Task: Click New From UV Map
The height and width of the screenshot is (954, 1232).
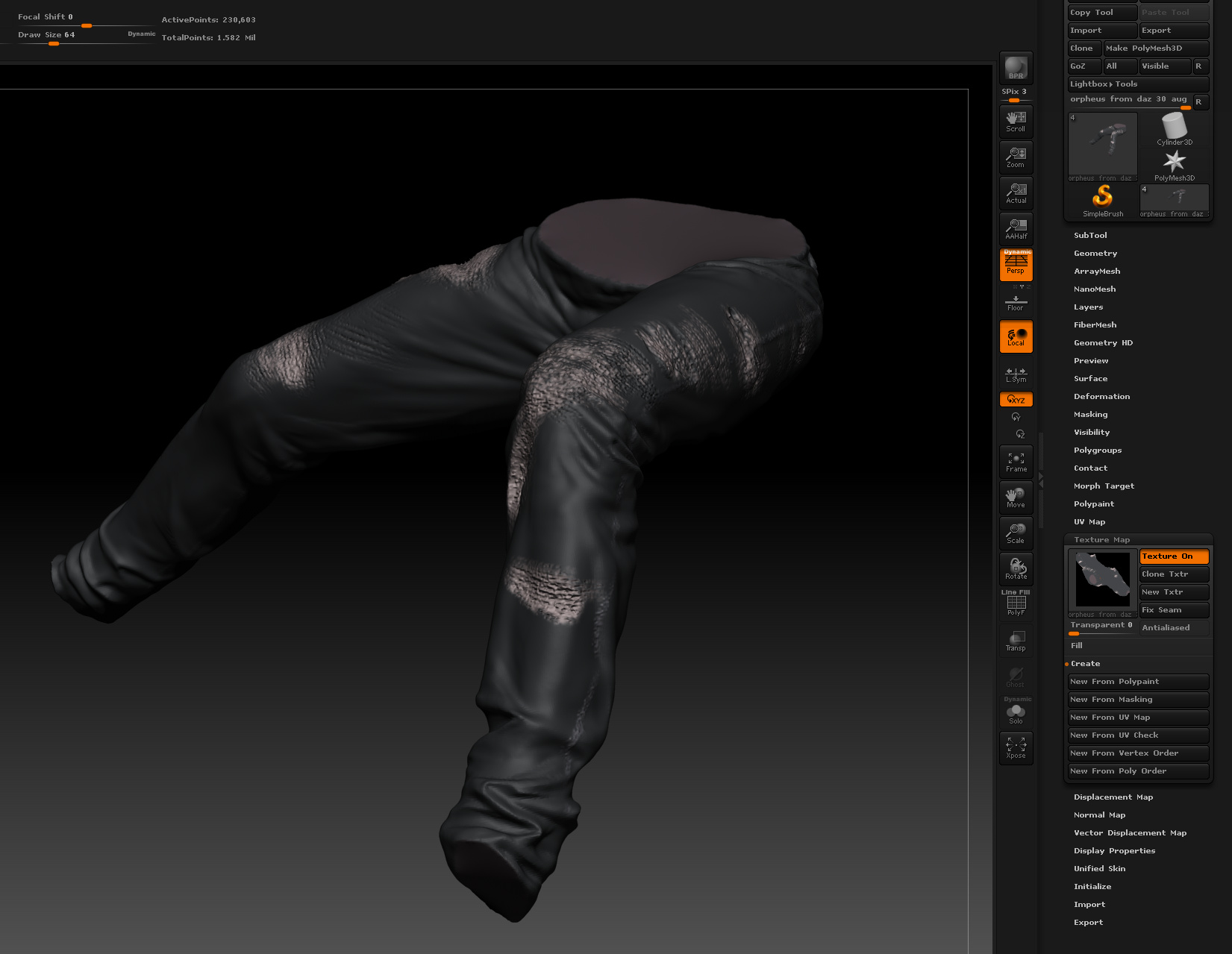Action: point(1139,718)
